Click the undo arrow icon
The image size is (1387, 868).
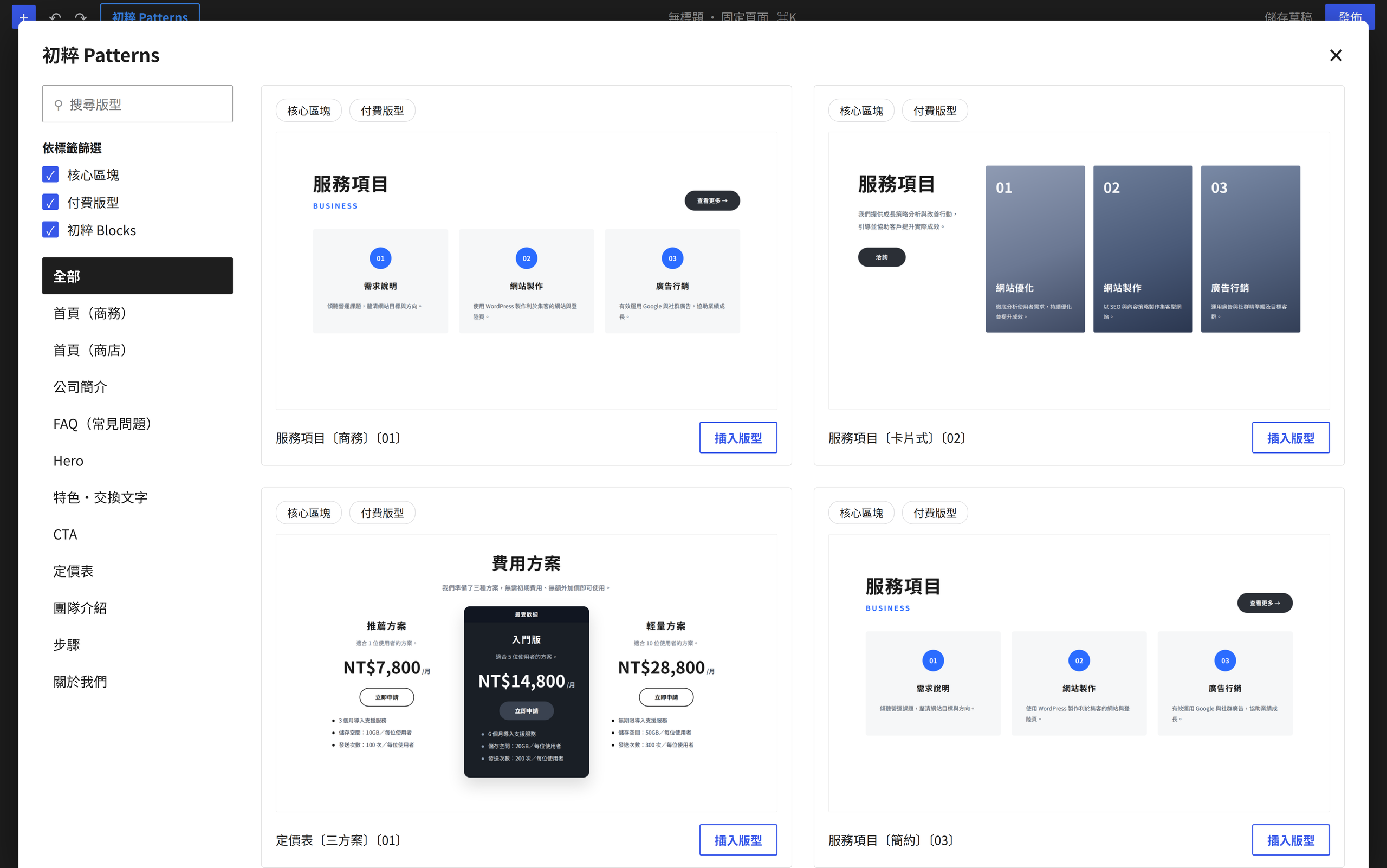click(x=55, y=17)
